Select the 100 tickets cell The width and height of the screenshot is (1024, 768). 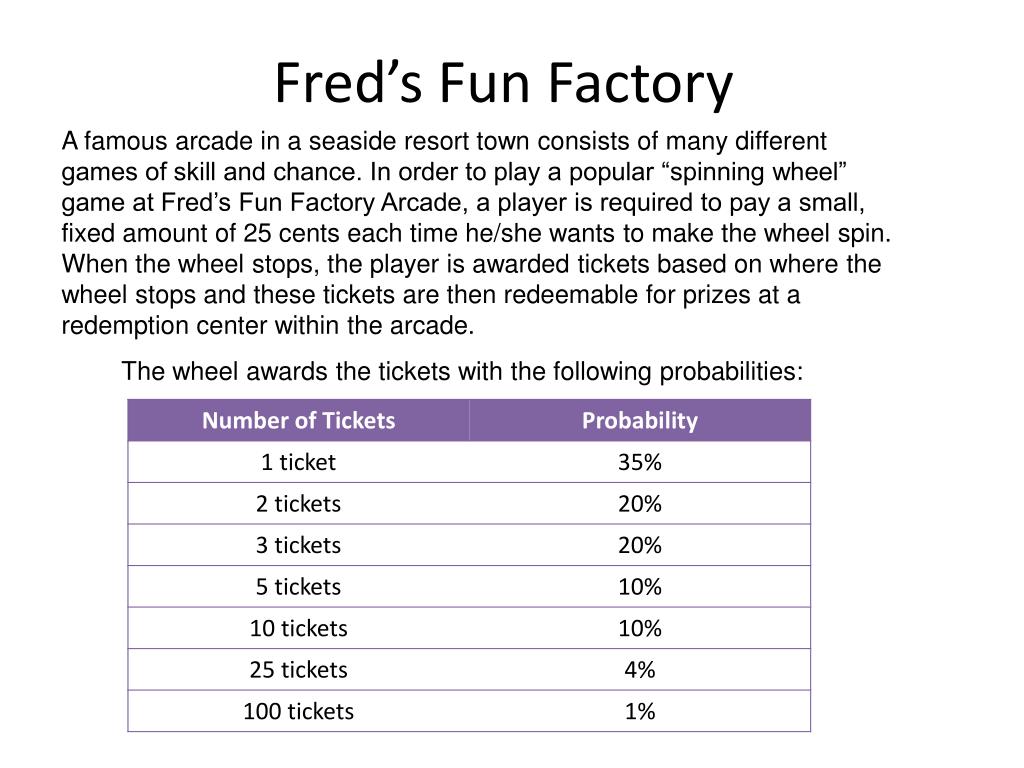point(298,711)
